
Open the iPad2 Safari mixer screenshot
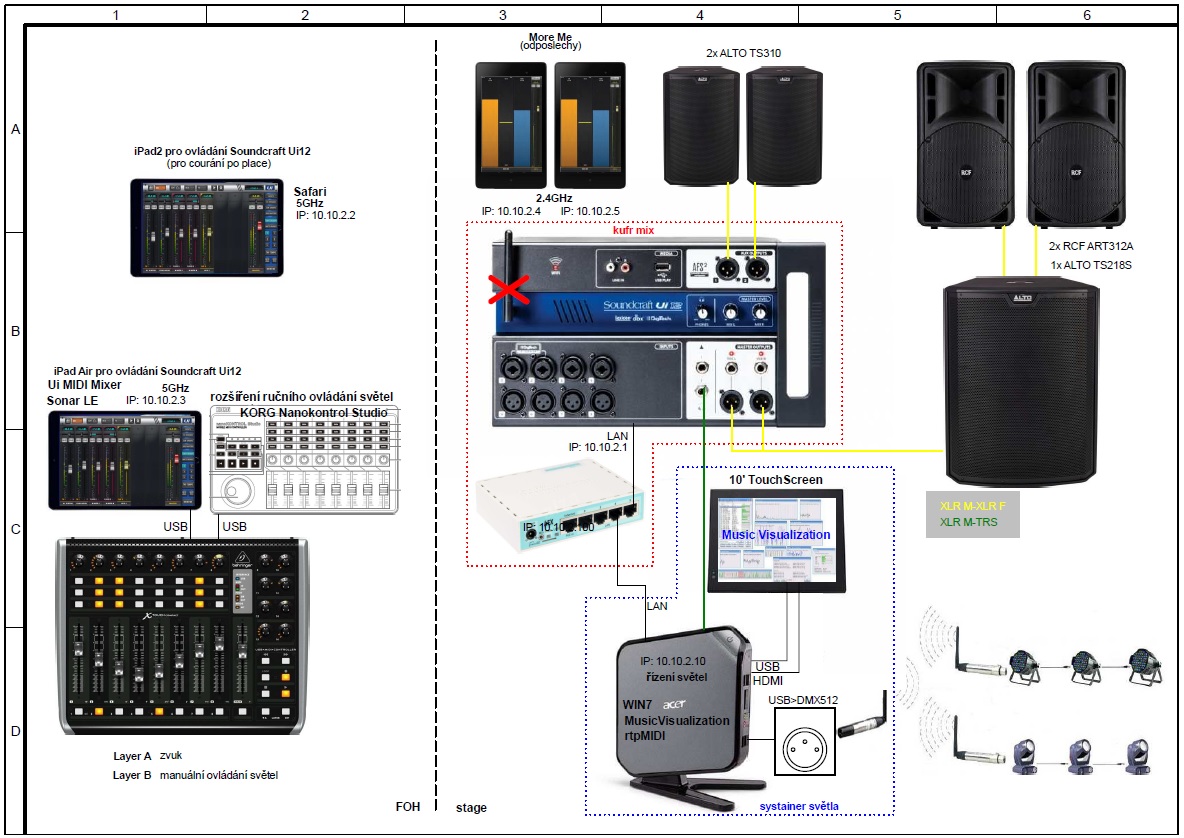pos(207,227)
